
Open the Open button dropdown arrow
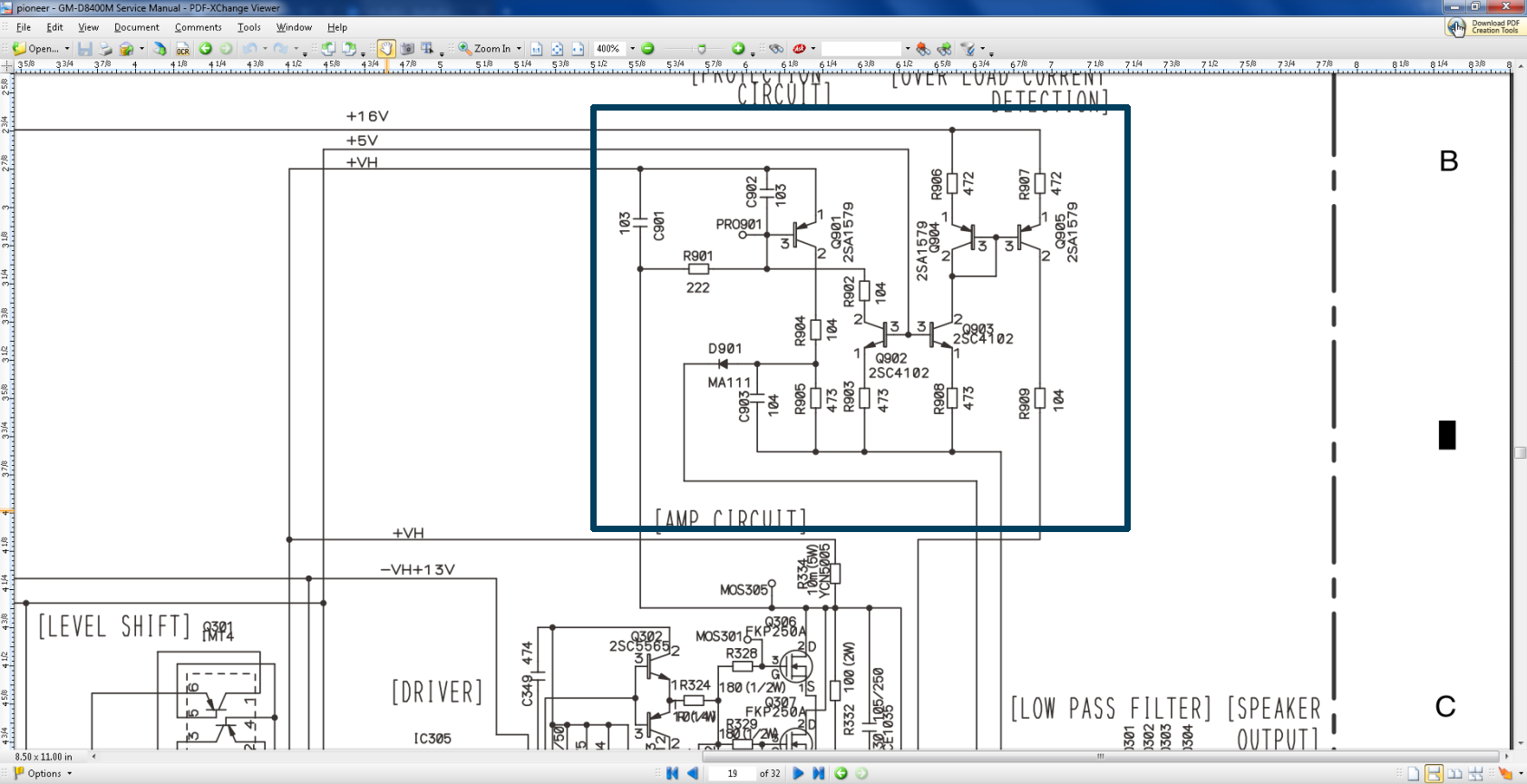click(67, 49)
